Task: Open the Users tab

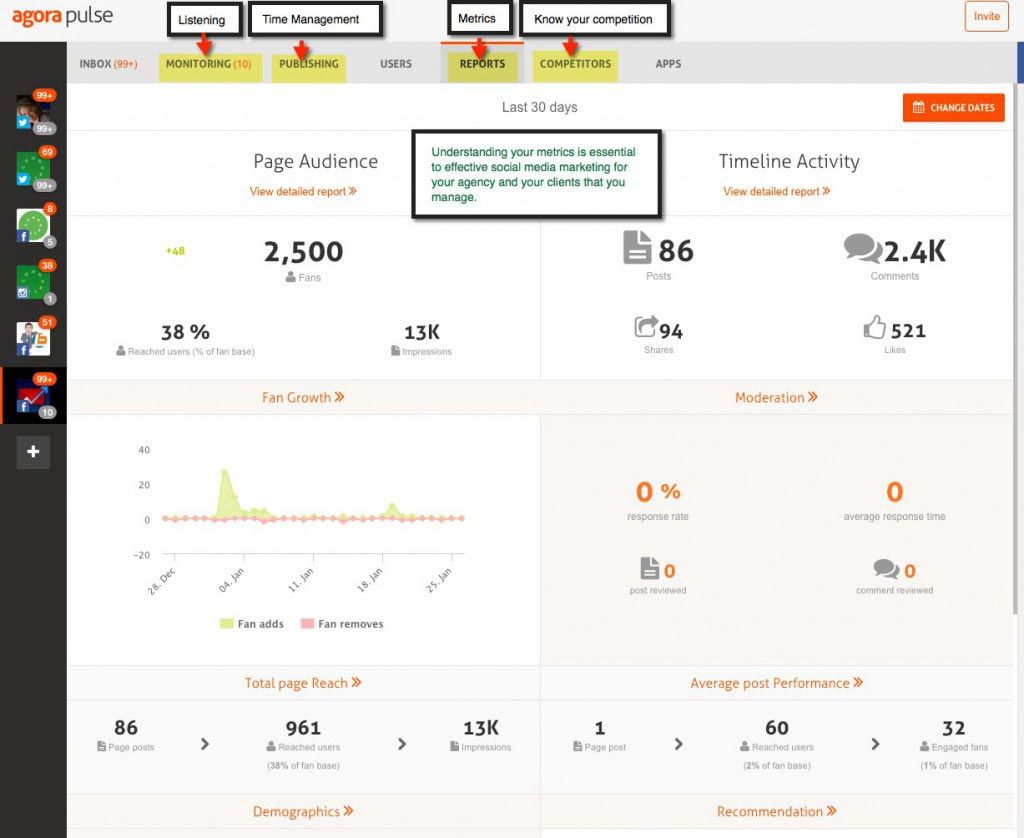Action: click(x=396, y=64)
